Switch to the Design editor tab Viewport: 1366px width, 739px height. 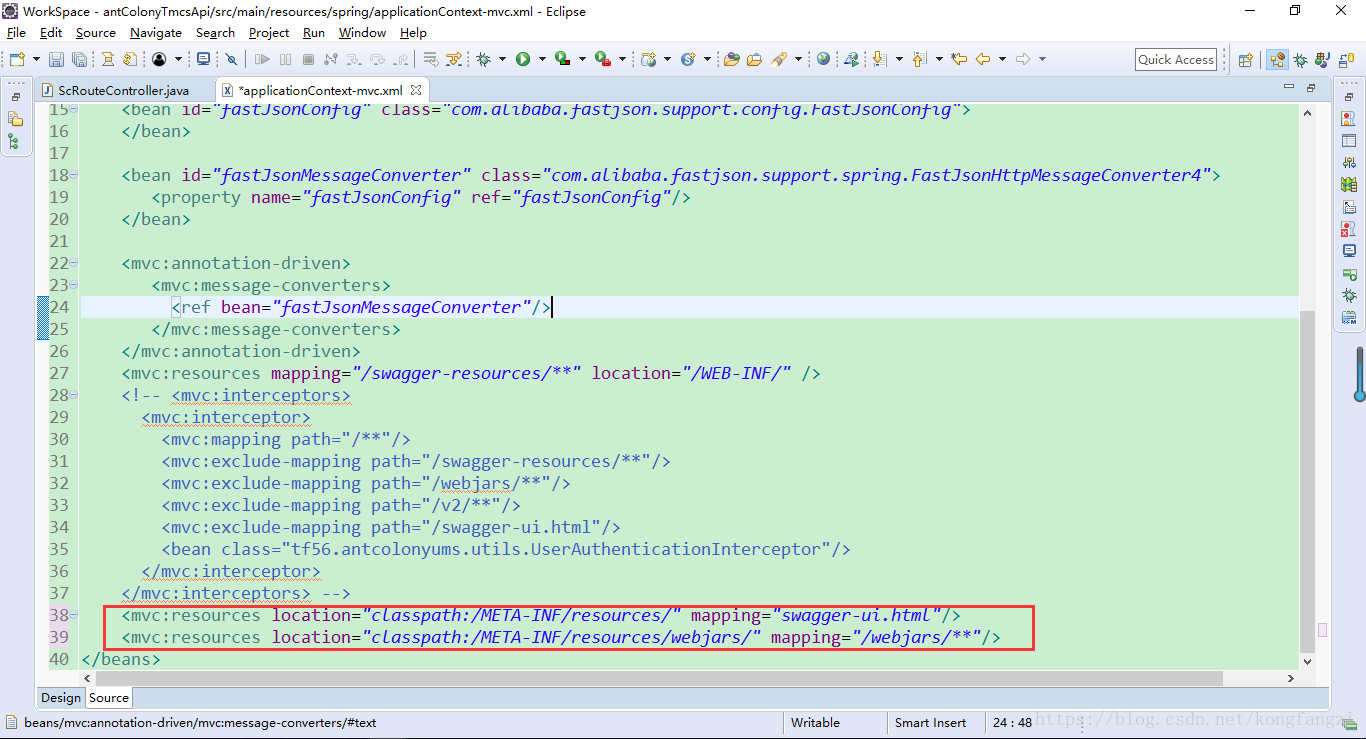pyautogui.click(x=60, y=698)
